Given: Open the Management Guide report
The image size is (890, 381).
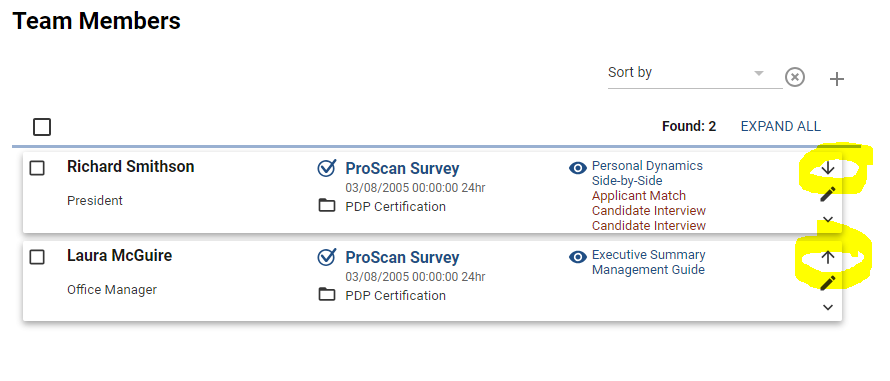Looking at the screenshot, I should pyautogui.click(x=648, y=270).
